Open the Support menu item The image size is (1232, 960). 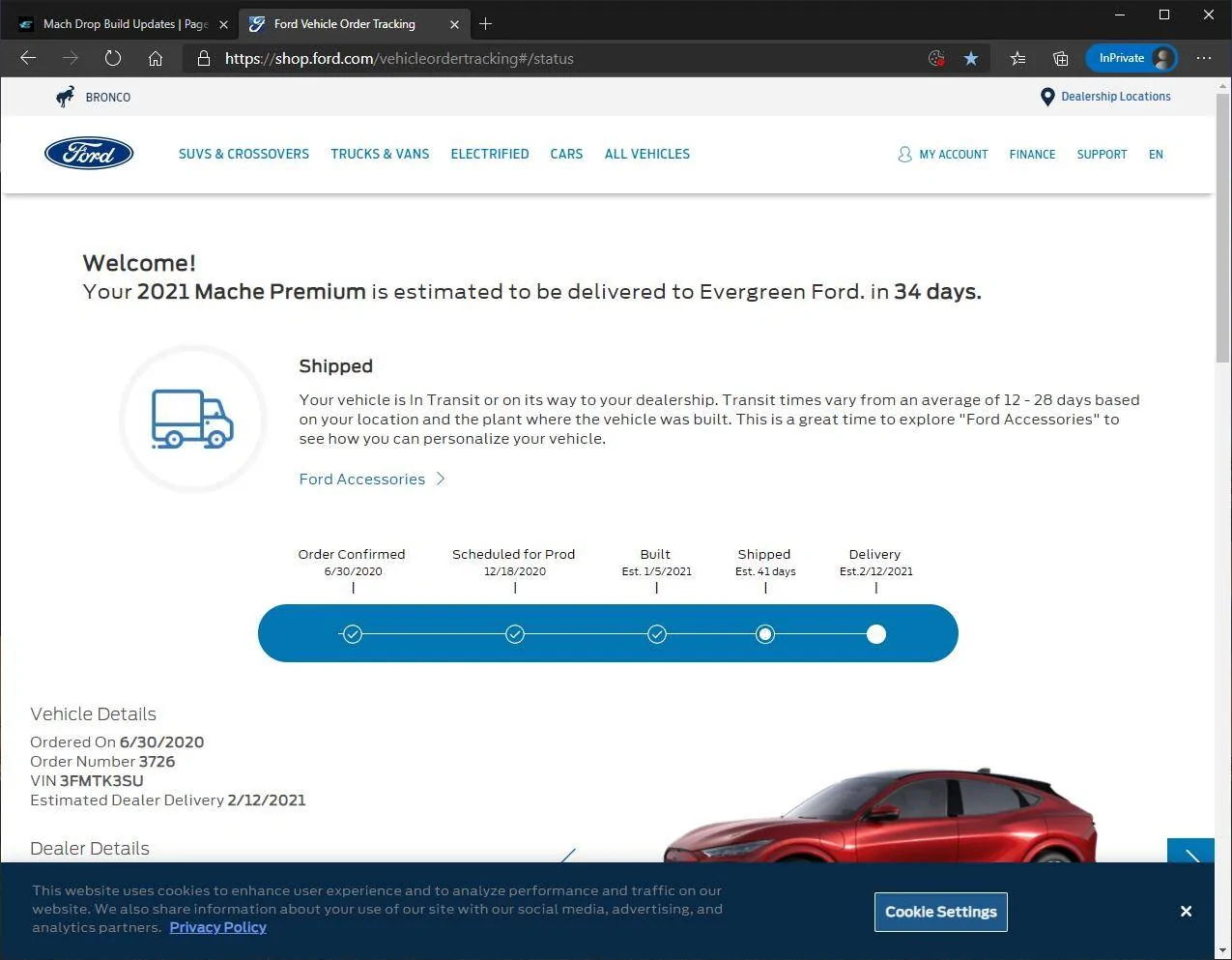pos(1102,155)
